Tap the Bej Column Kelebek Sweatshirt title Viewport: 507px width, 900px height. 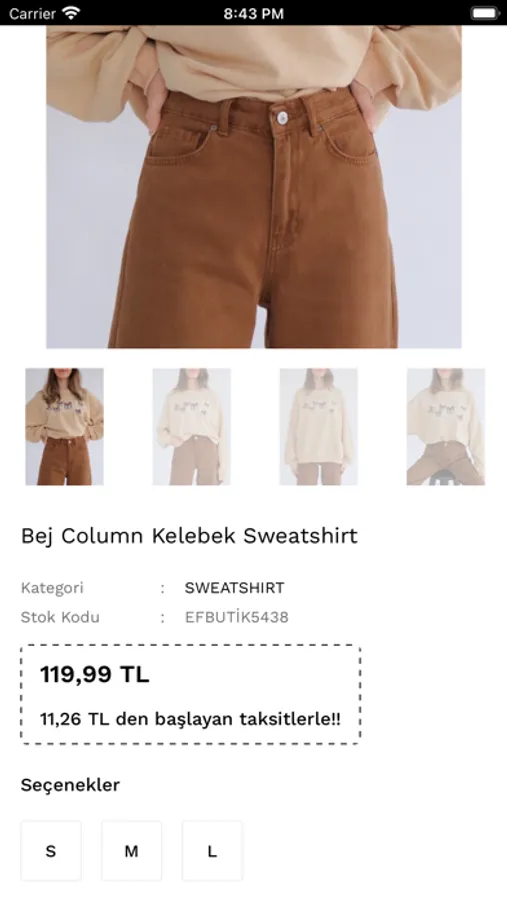tap(189, 536)
